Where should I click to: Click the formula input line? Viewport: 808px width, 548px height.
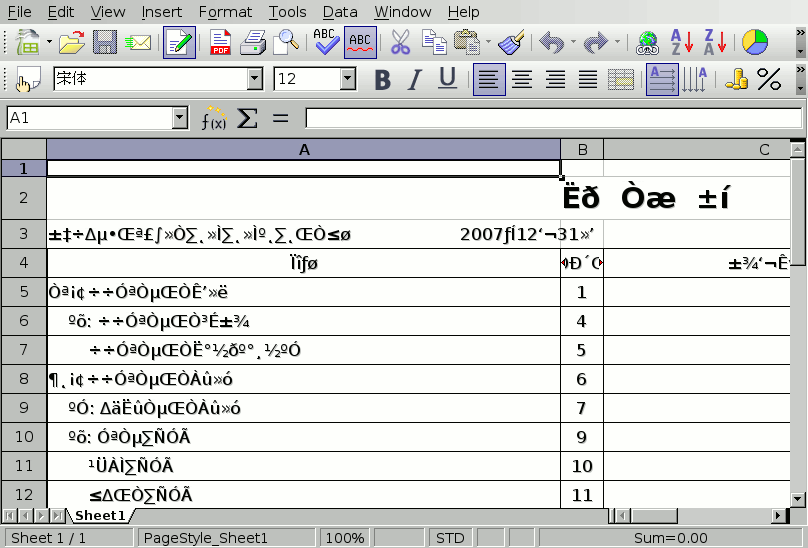point(552,118)
